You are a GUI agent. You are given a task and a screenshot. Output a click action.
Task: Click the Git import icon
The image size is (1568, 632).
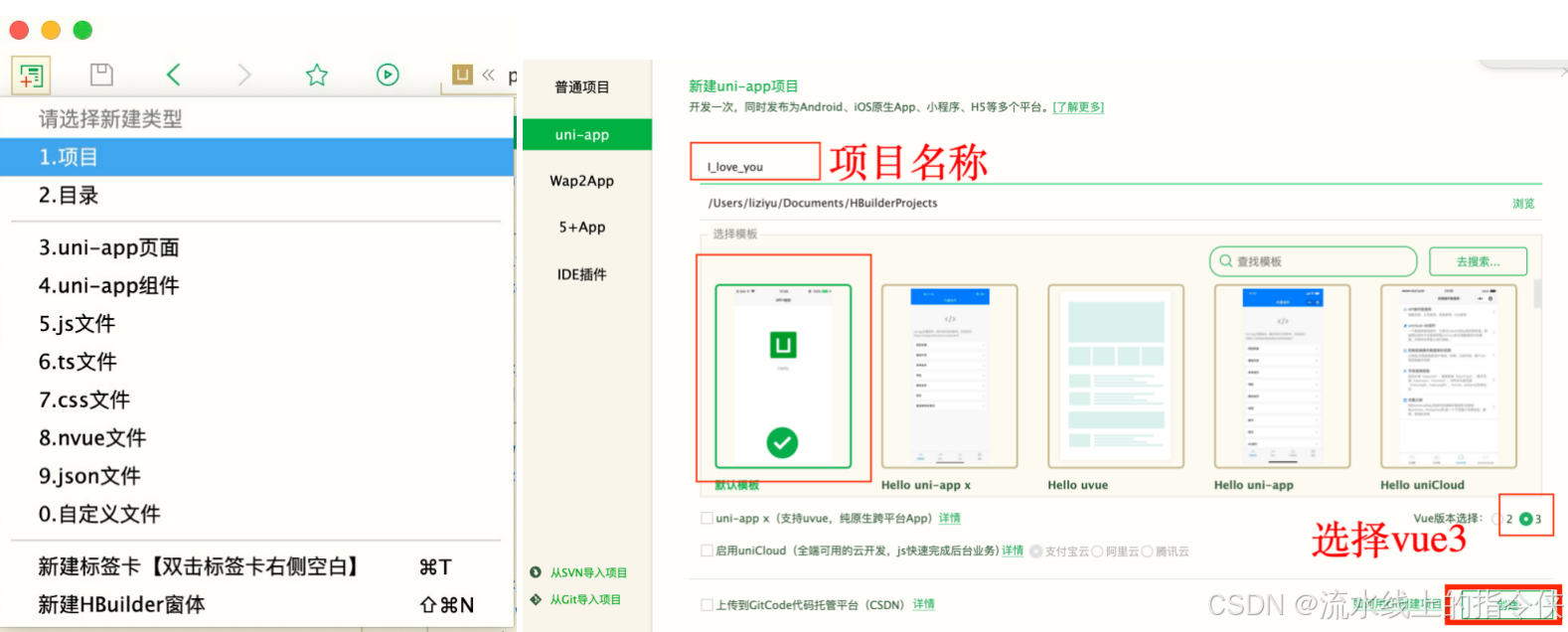(537, 599)
